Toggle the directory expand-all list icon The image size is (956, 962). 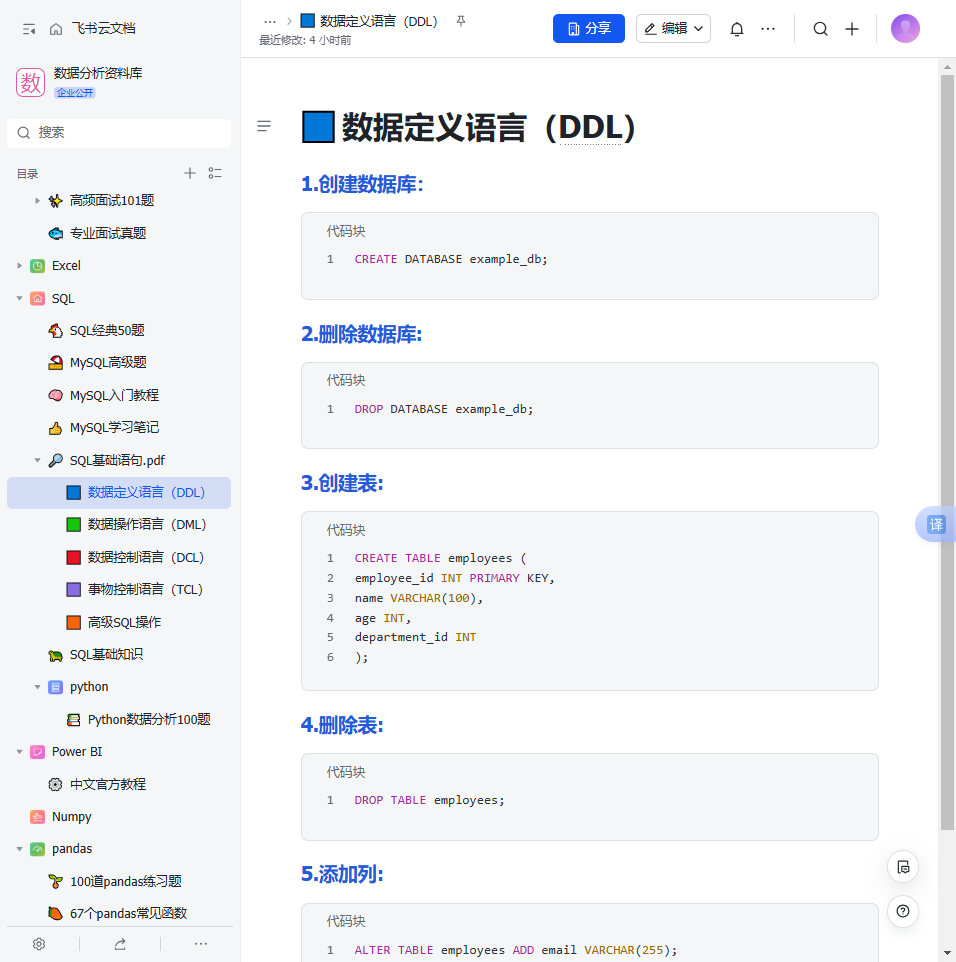tap(215, 173)
